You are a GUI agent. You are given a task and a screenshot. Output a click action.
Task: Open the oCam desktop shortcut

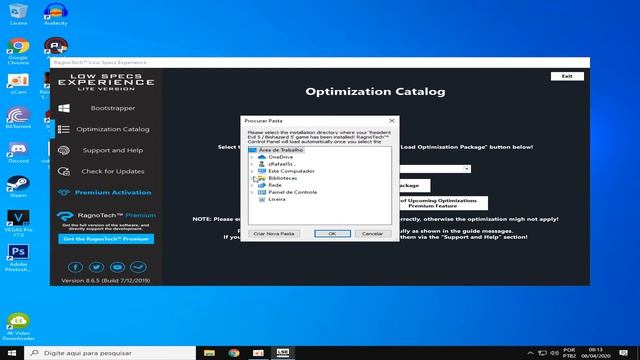(x=18, y=84)
